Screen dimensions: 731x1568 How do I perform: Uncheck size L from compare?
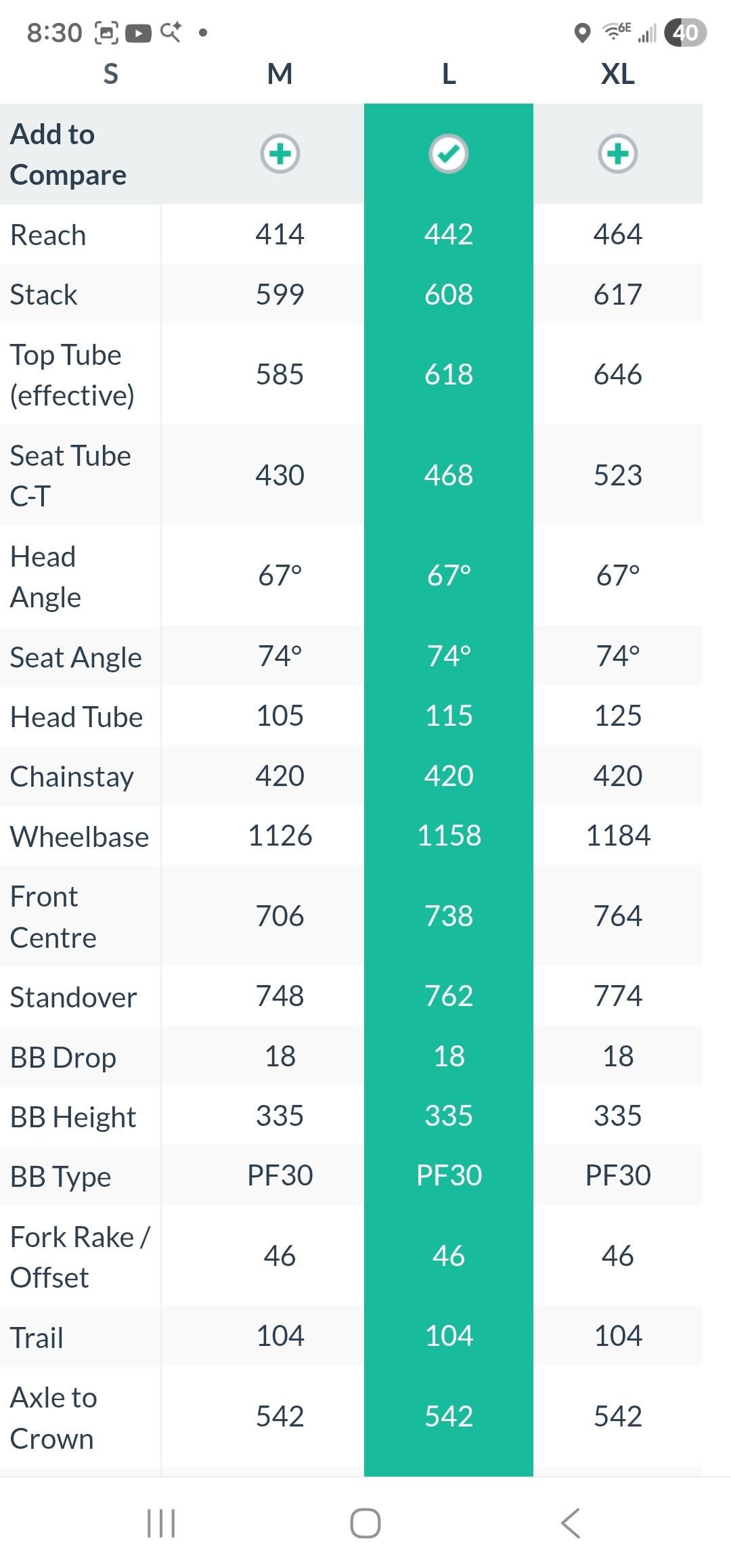[449, 154]
